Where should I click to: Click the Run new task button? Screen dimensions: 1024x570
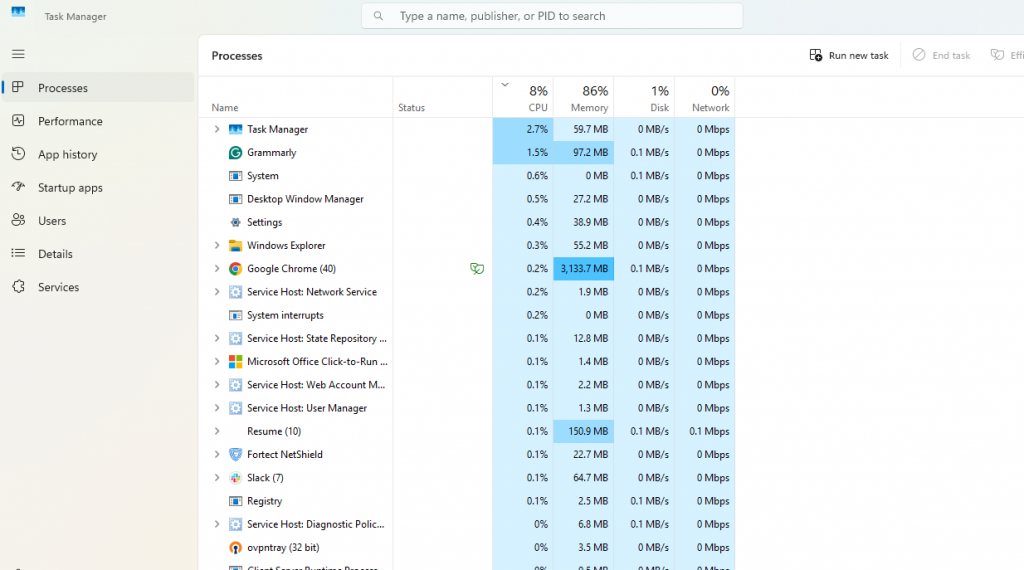click(x=849, y=56)
